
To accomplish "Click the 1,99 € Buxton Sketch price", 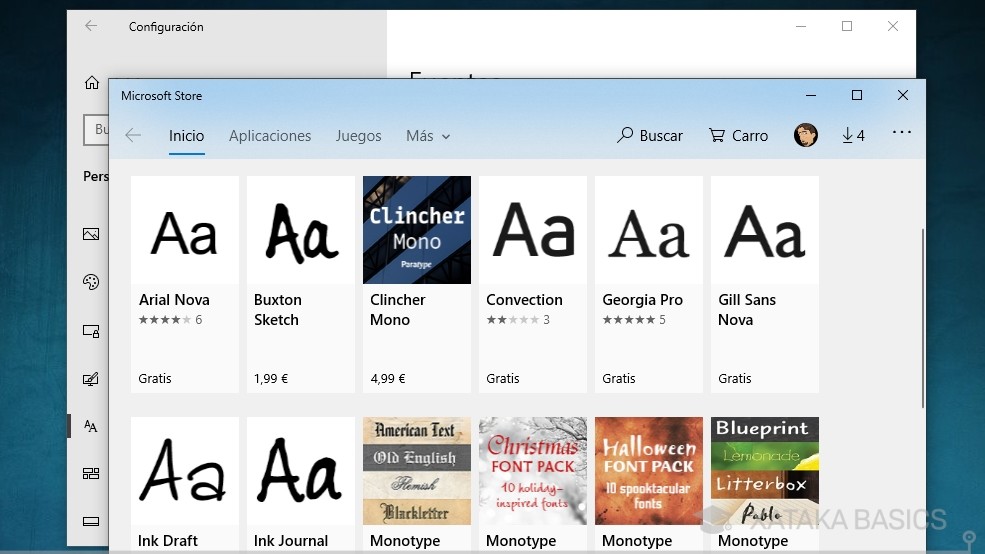I will coord(271,379).
